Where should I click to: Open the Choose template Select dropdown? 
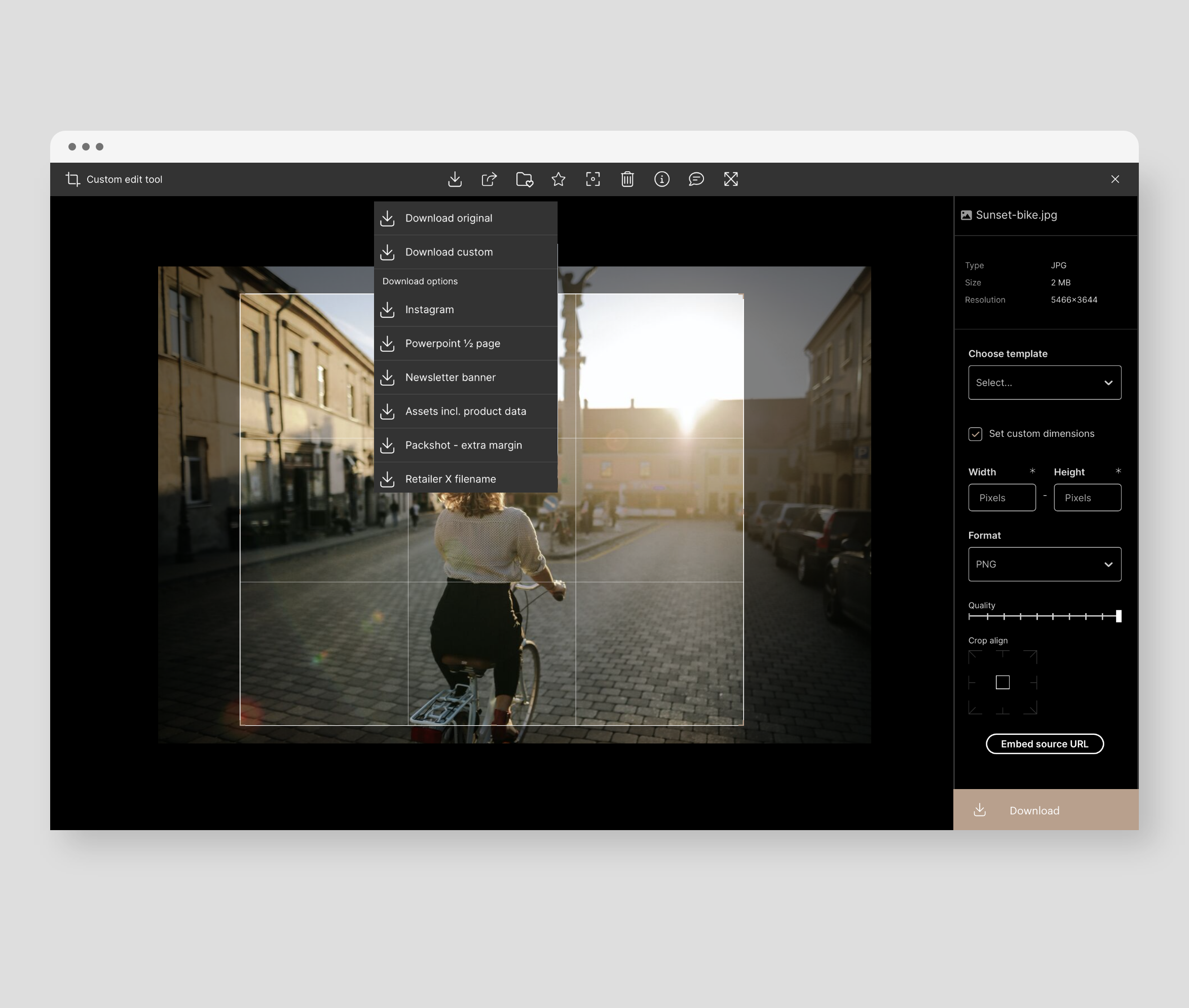tap(1045, 383)
